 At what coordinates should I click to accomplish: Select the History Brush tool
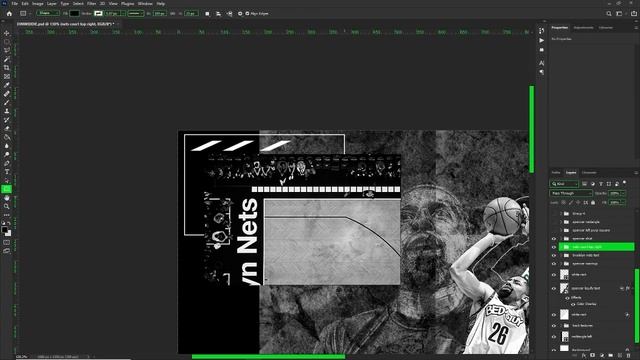[7, 120]
